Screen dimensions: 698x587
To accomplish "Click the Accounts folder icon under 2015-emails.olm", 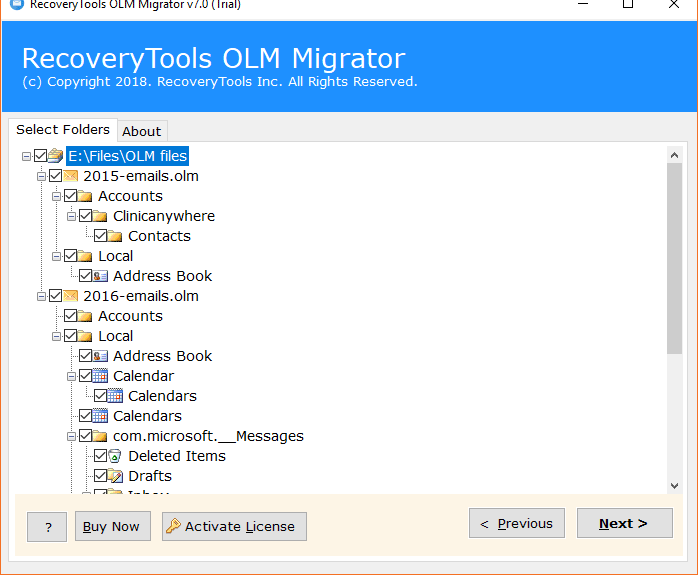I will pyautogui.click(x=85, y=196).
